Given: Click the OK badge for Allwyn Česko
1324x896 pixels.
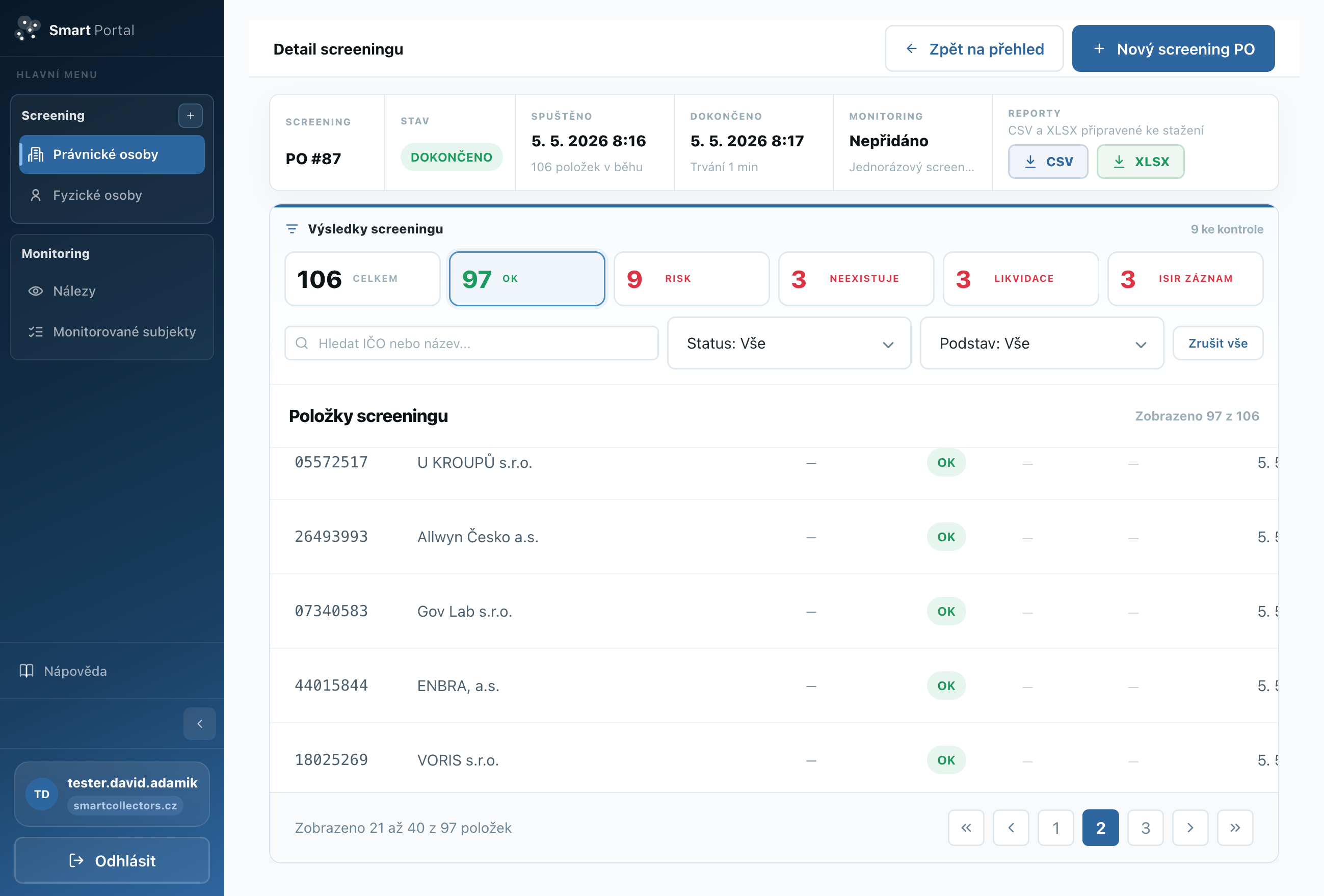Looking at the screenshot, I should [x=946, y=537].
